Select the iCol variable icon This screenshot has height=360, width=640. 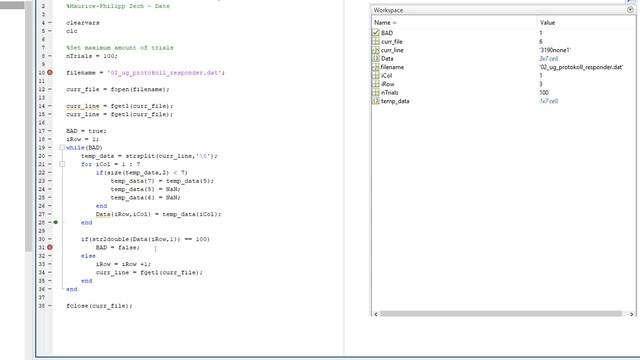click(x=376, y=76)
